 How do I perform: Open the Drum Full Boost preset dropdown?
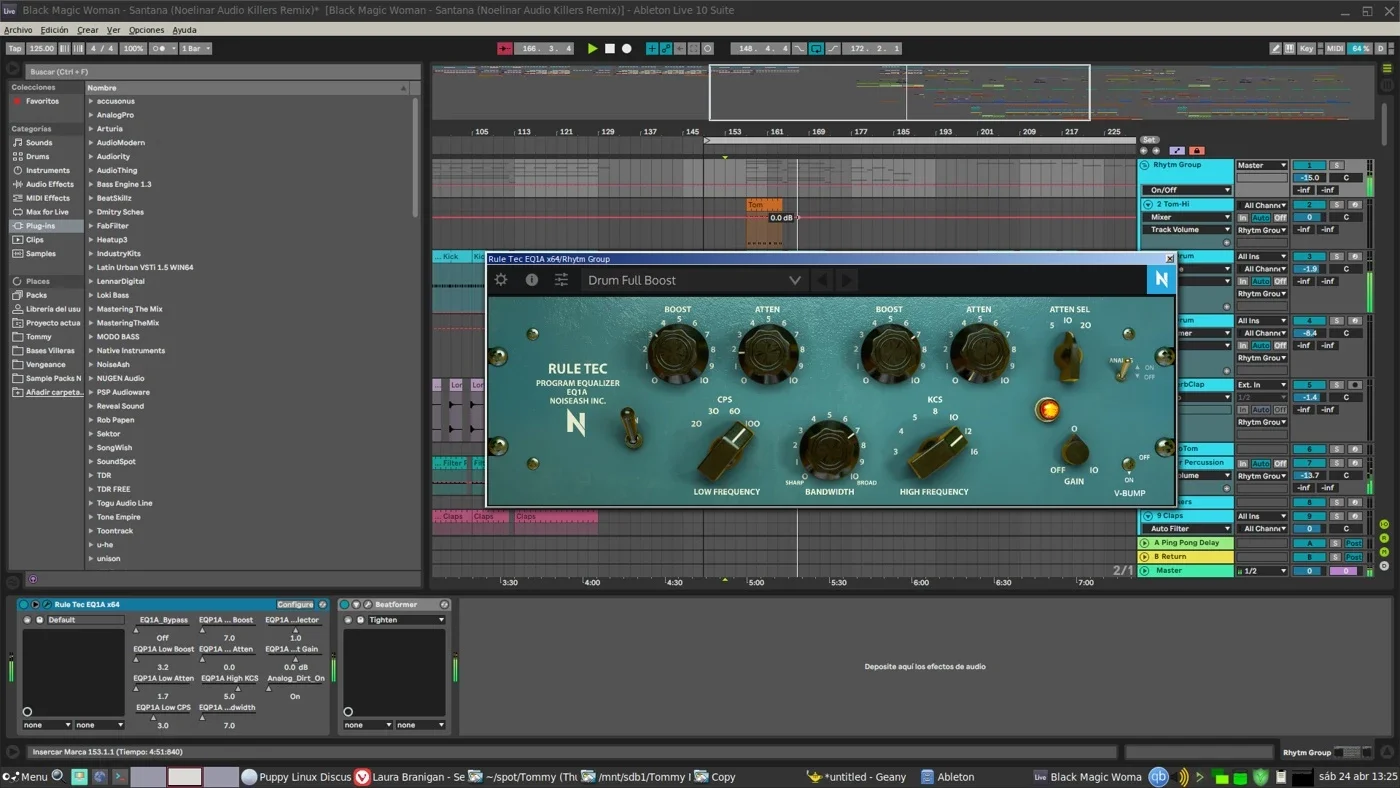coord(695,280)
